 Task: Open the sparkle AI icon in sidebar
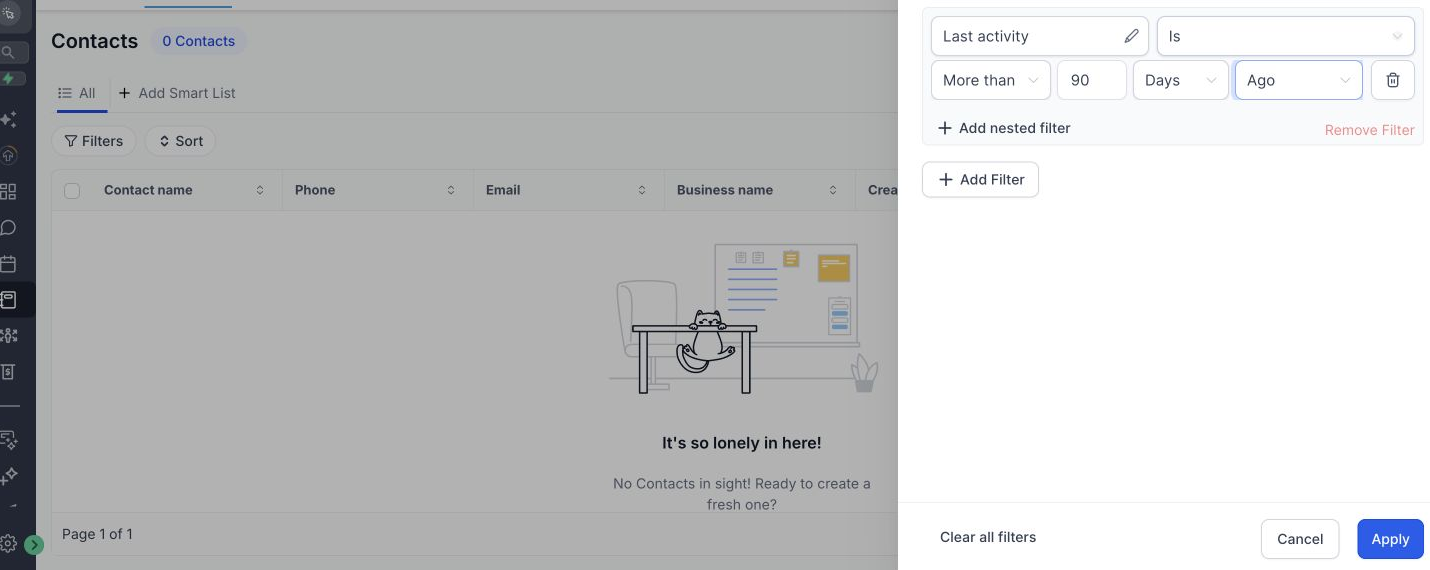click(8, 119)
